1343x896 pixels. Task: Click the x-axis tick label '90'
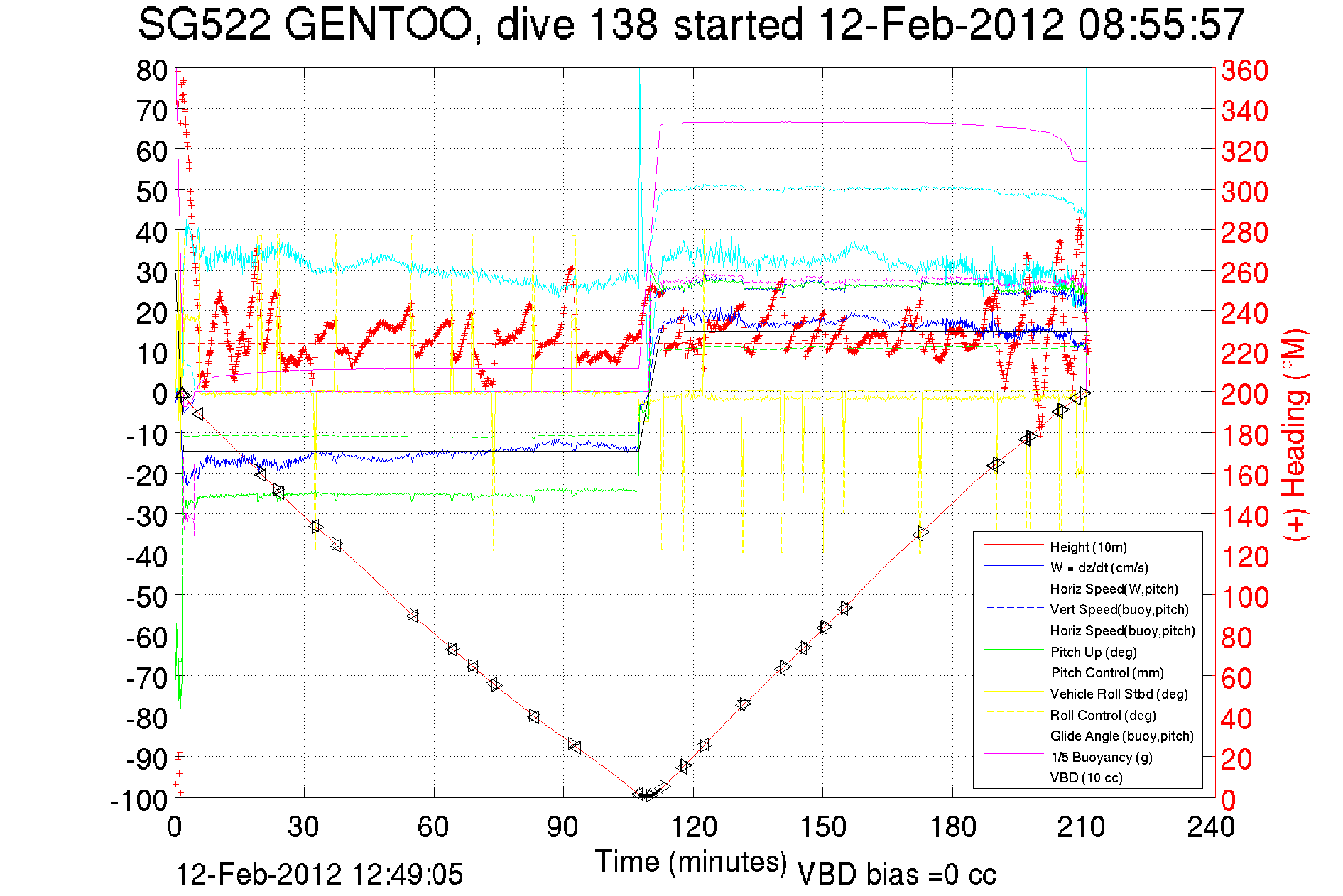563,827
